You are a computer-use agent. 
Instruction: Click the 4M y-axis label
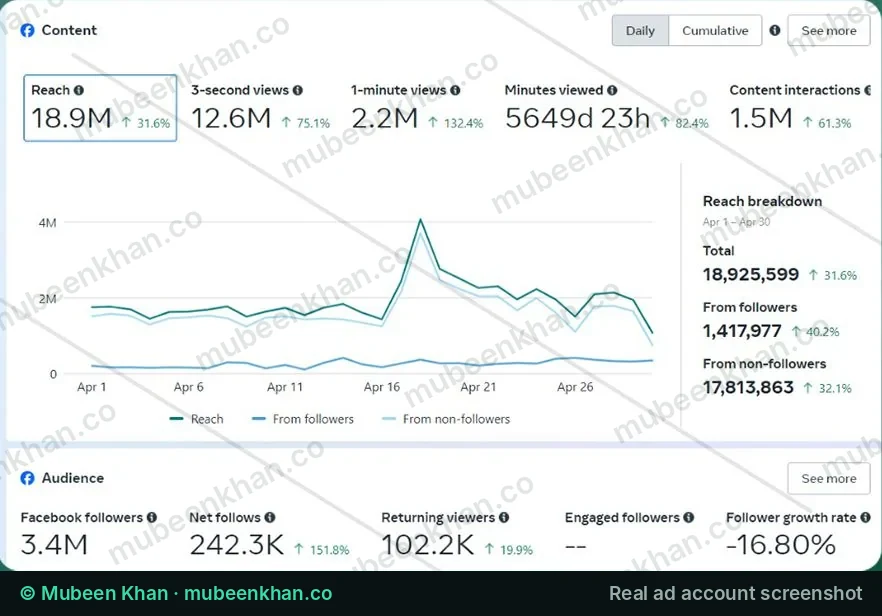[47, 223]
